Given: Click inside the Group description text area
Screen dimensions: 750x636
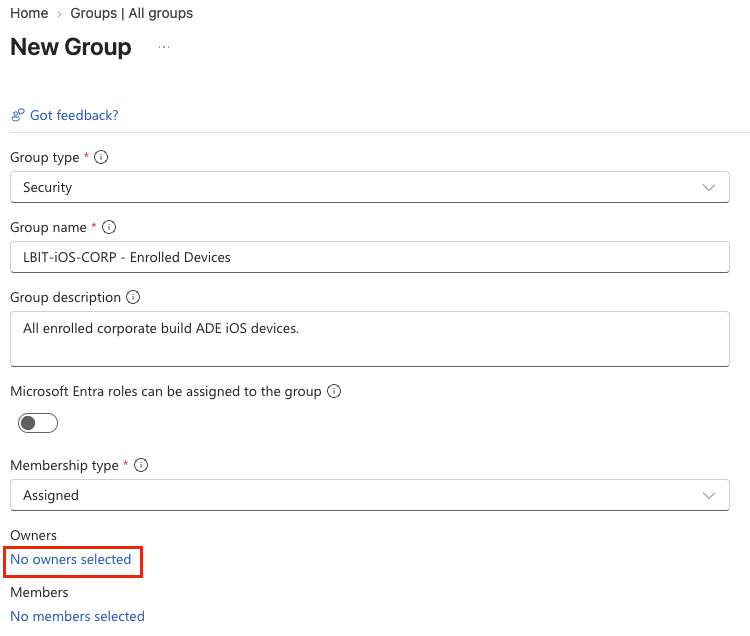Looking at the screenshot, I should 370,339.
